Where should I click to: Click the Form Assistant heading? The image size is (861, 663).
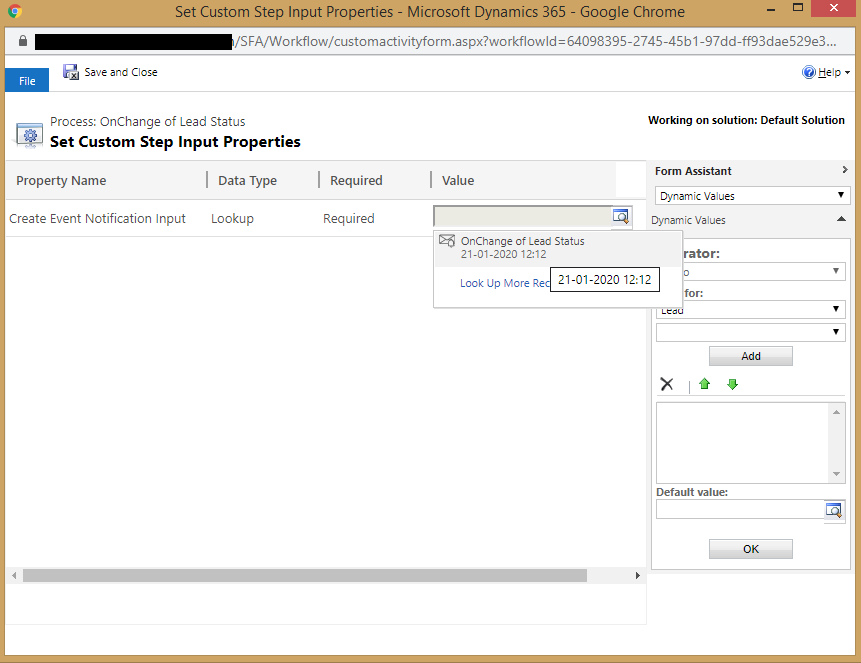click(x=693, y=171)
